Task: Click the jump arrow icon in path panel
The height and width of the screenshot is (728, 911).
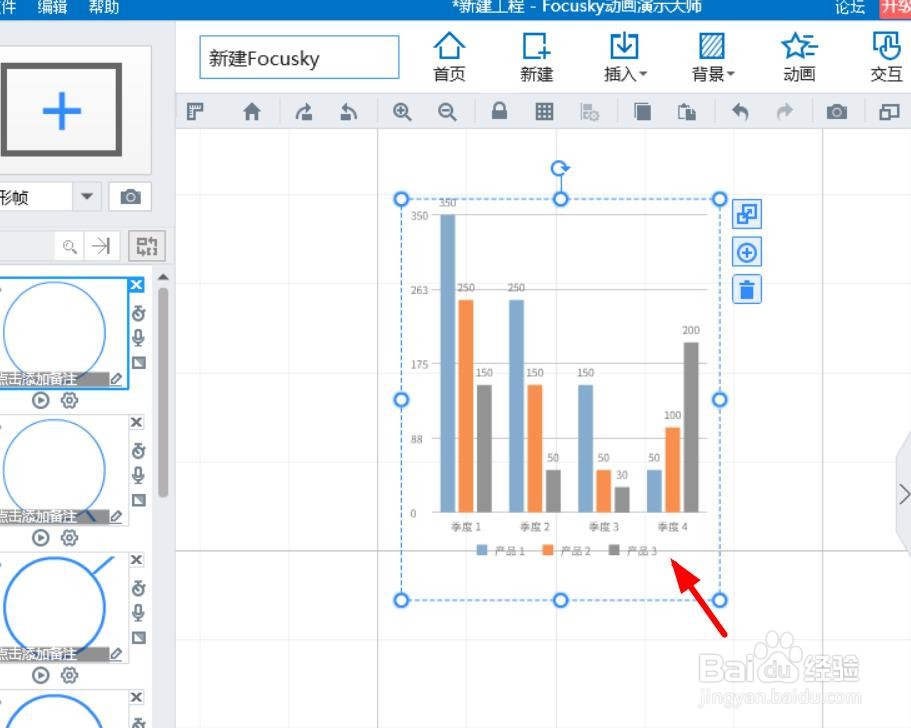Action: 101,246
